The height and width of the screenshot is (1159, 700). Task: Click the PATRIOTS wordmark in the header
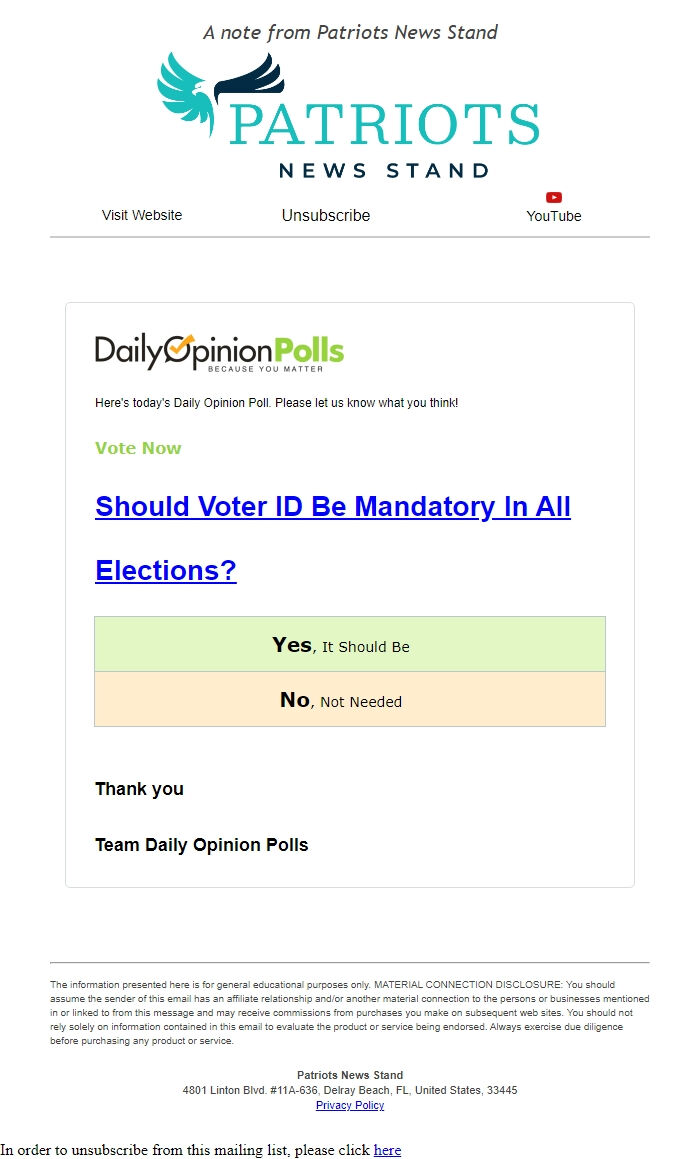coord(383,125)
